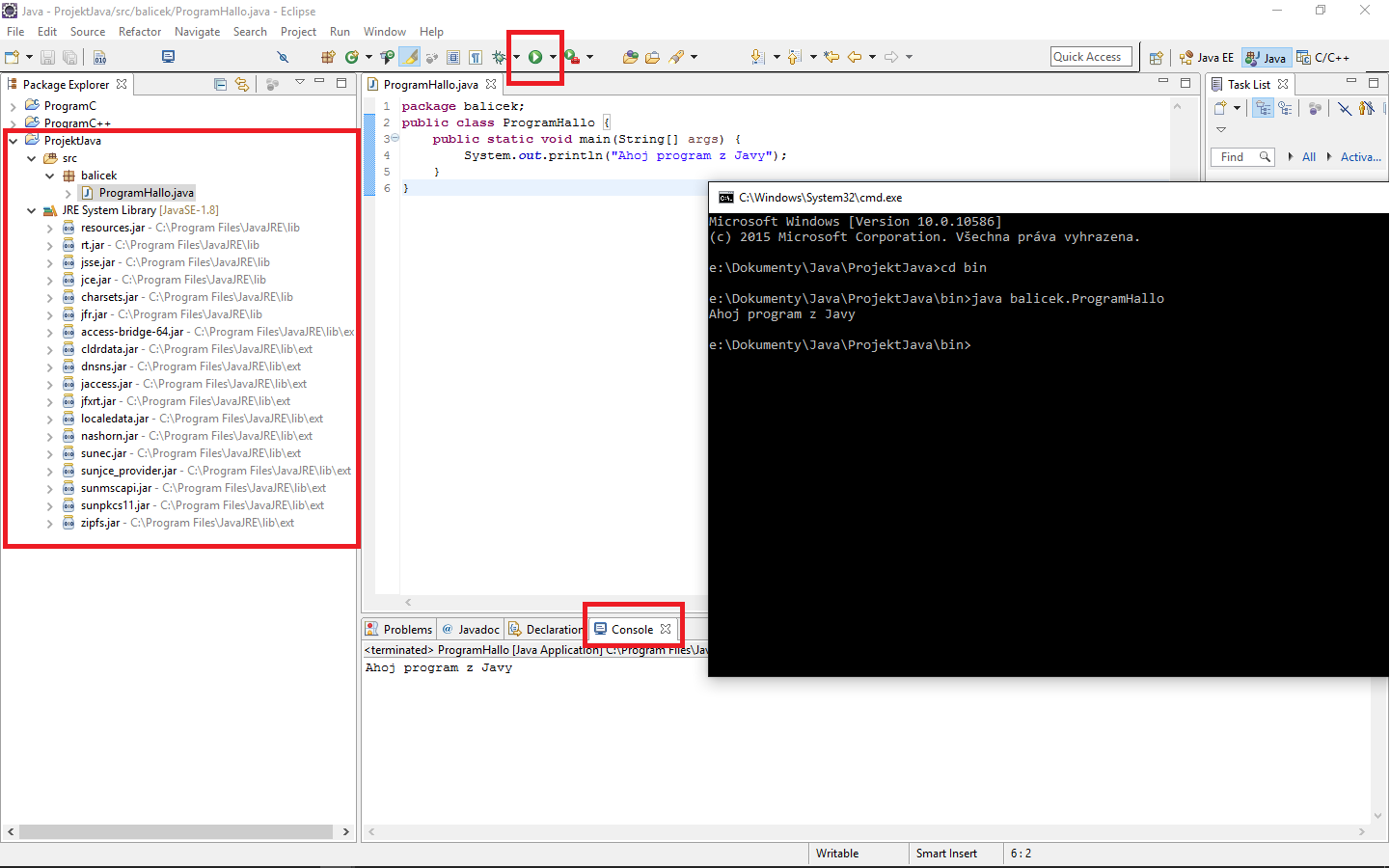Screen dimensions: 1390x868
Task: Activate the Mark Occurrences highlighter icon
Action: (x=409, y=56)
